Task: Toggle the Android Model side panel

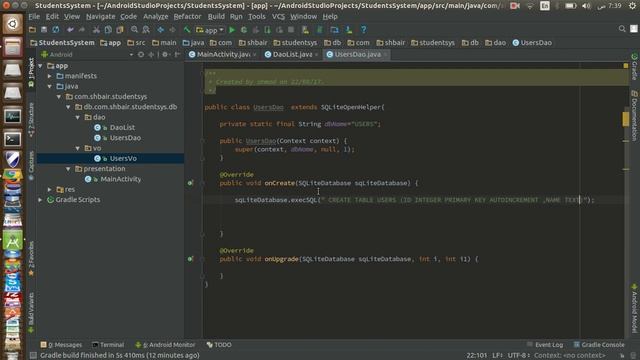Action: point(634,309)
